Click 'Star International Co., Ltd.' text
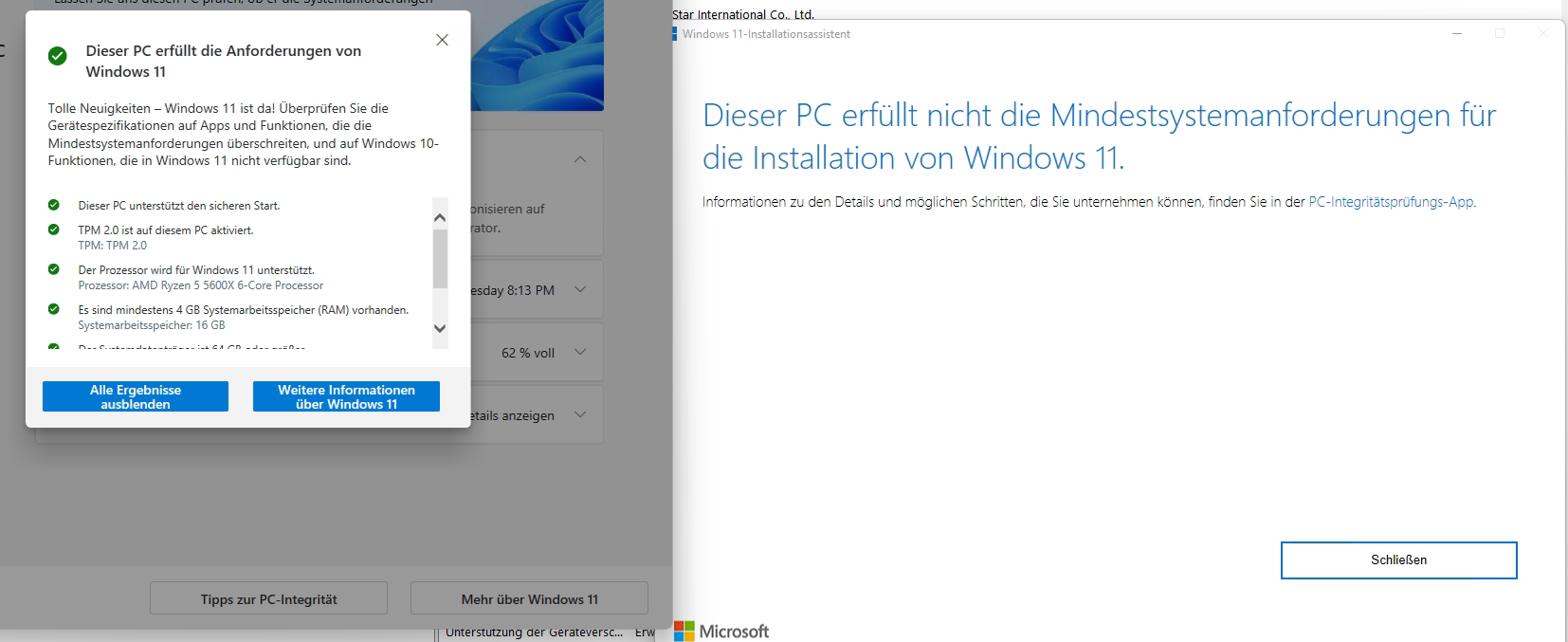This screenshot has height=642, width=1568. click(x=743, y=14)
